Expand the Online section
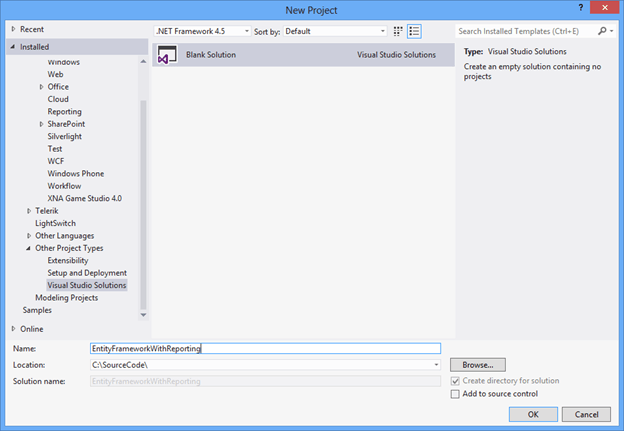The width and height of the screenshot is (624, 431). (x=13, y=329)
